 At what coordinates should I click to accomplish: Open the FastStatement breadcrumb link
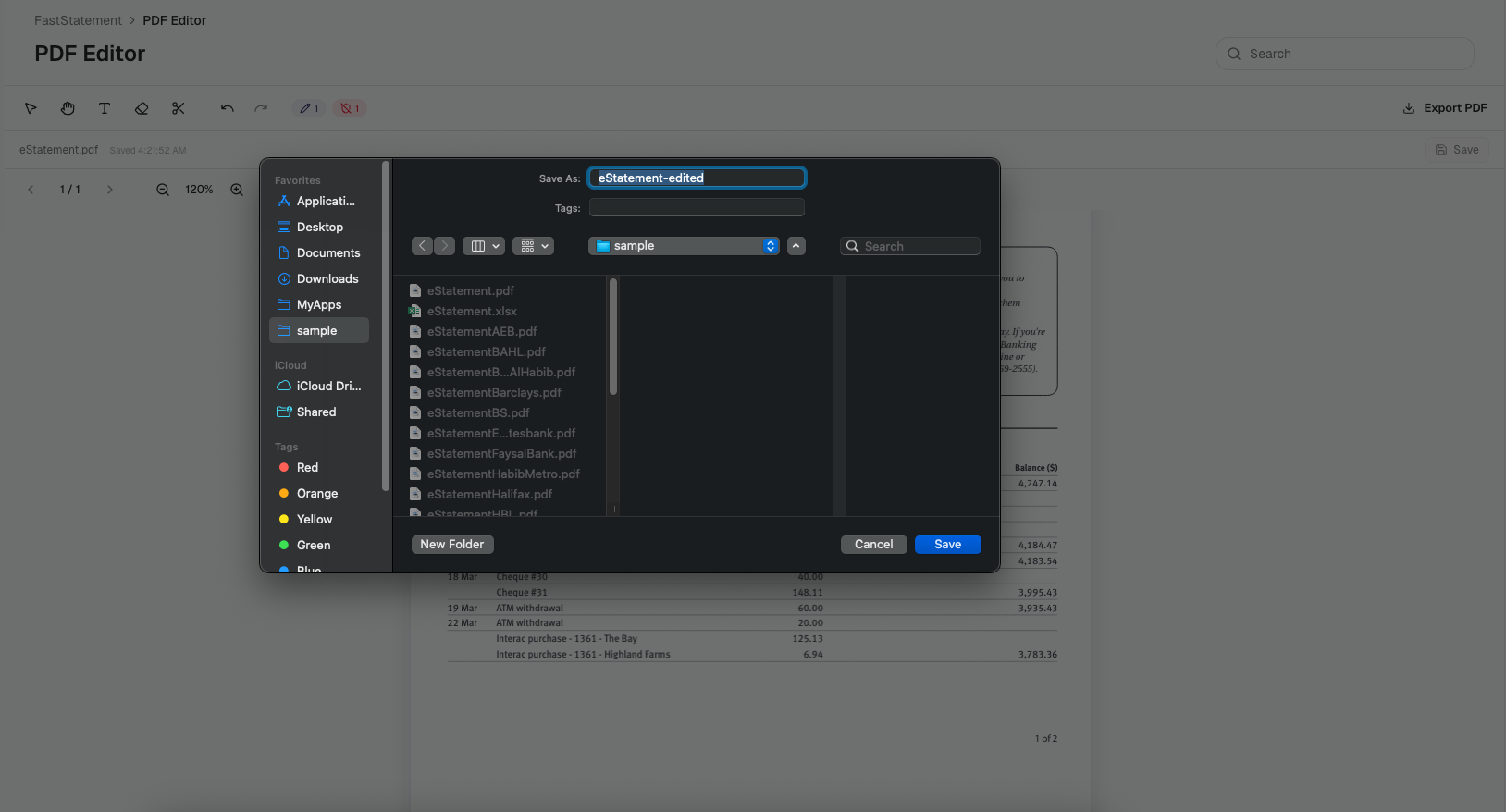pos(78,20)
